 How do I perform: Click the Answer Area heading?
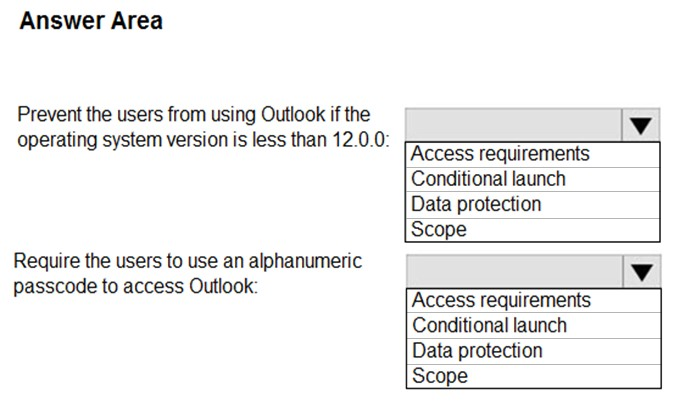click(91, 21)
